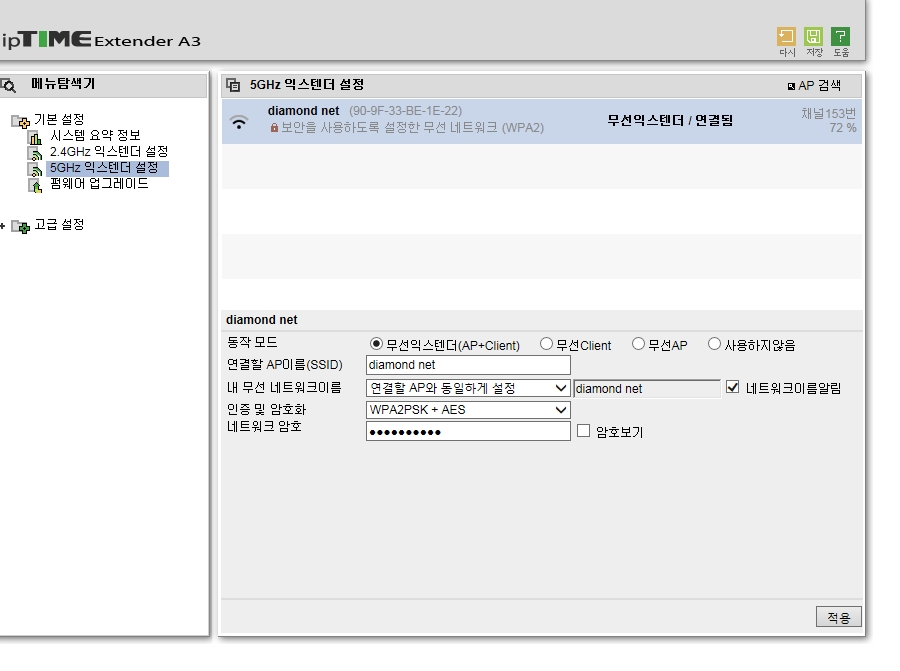Viewport: 900px width, 671px height.
Task: Select 5GHz 익스텐더 설정 menu item
Action: pos(107,168)
